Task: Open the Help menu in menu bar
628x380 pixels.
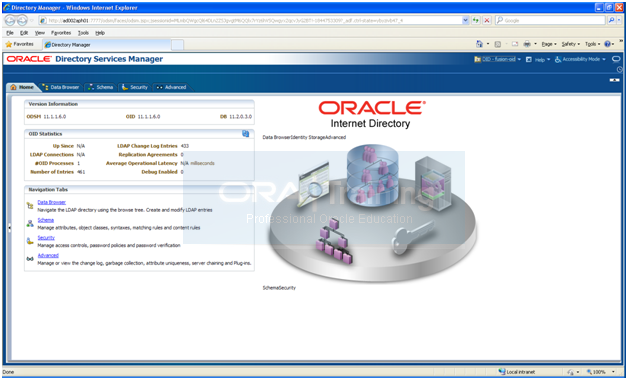Action: 100,33
